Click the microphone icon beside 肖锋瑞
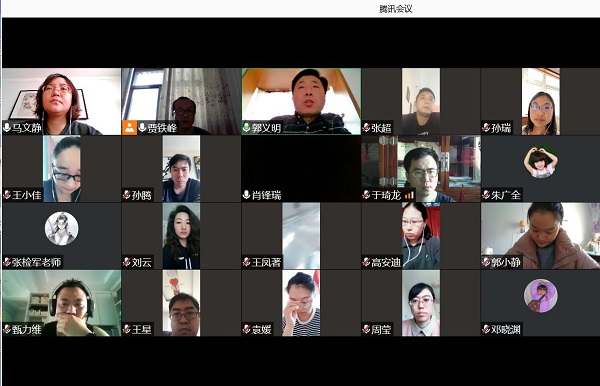 click(246, 195)
